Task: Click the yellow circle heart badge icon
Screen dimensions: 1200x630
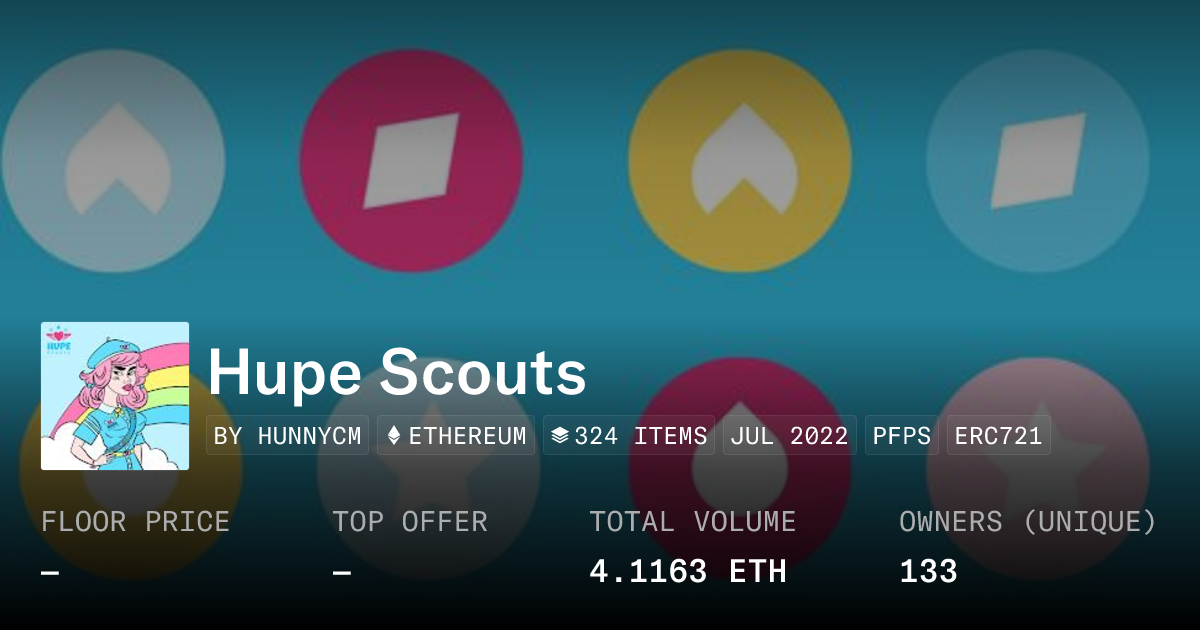Action: pos(740,161)
